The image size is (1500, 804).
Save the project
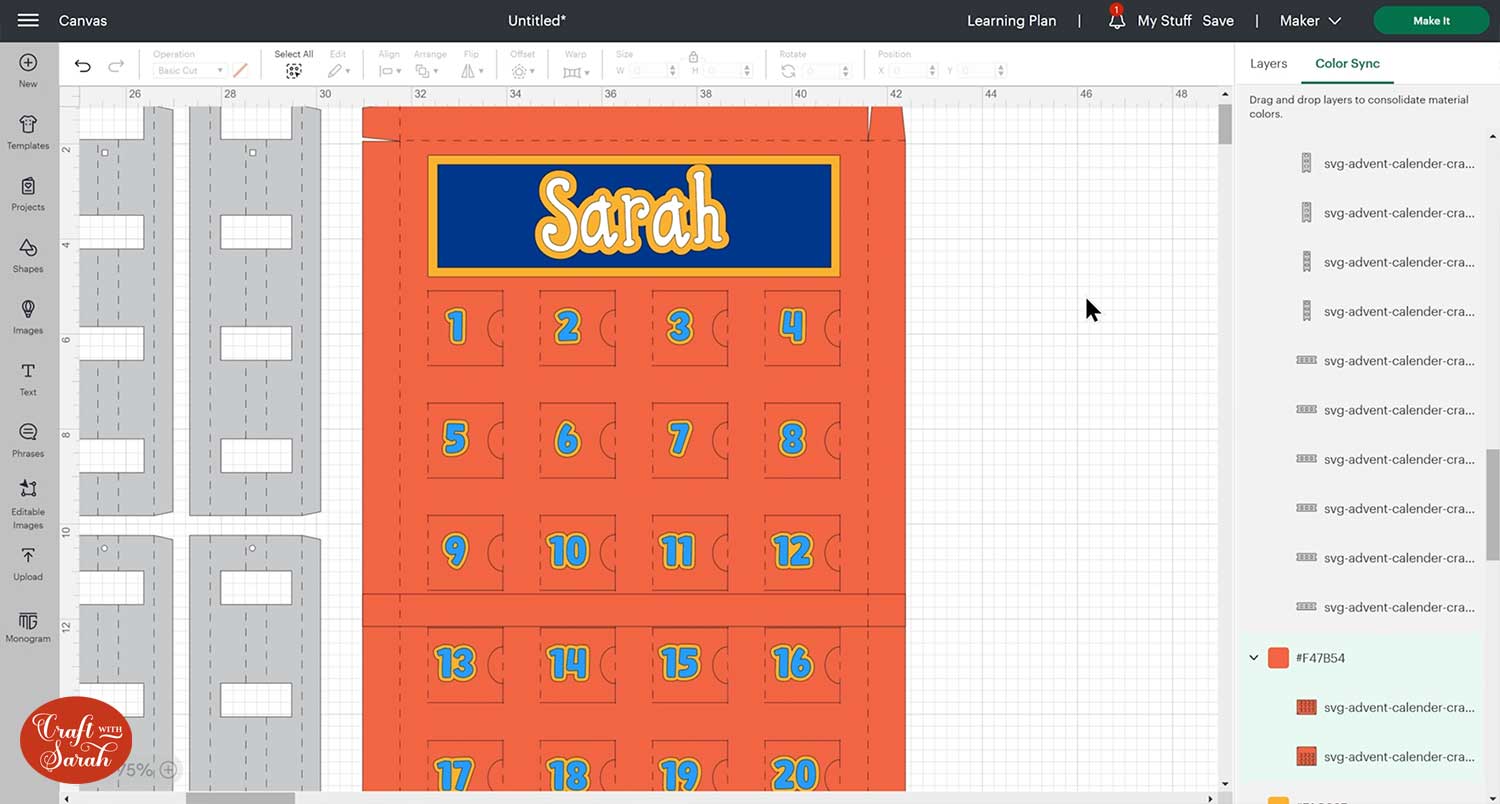click(x=1218, y=20)
